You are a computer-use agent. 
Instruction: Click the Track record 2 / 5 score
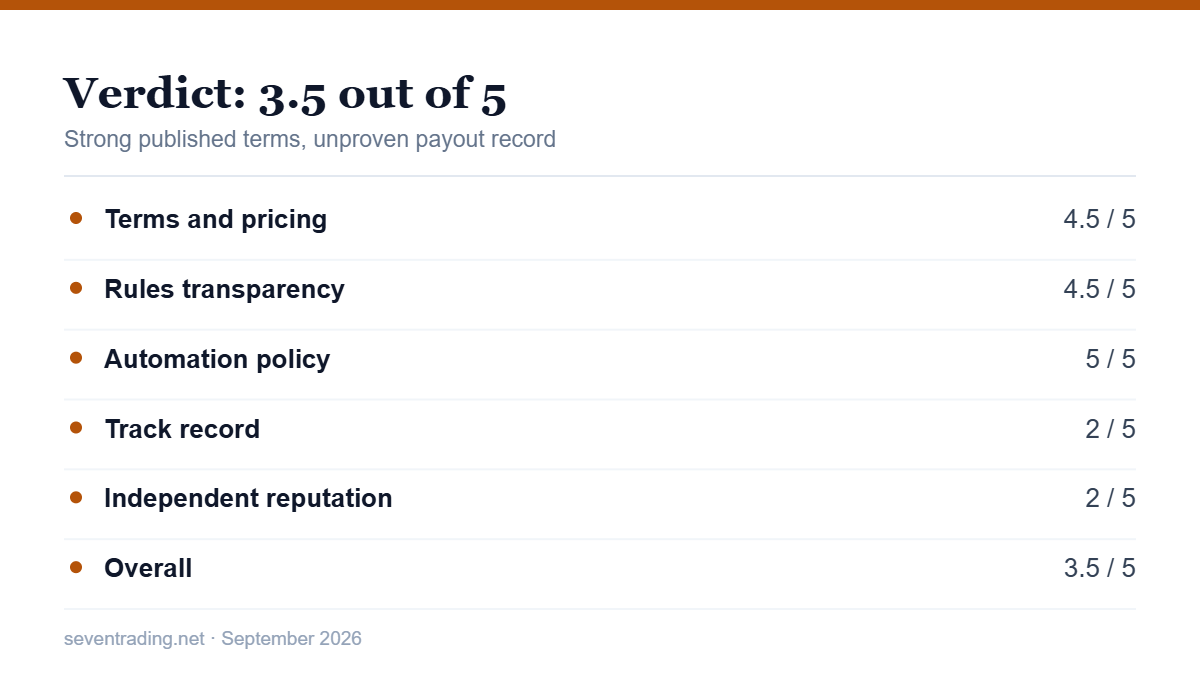click(x=1110, y=429)
